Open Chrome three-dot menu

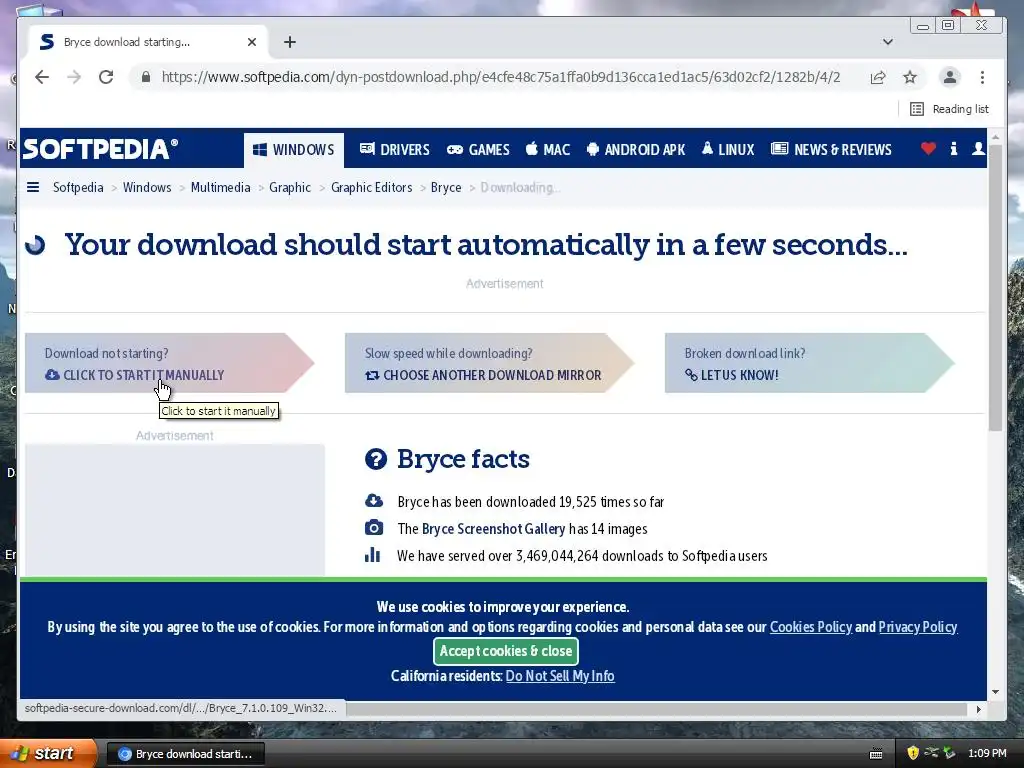coord(982,77)
